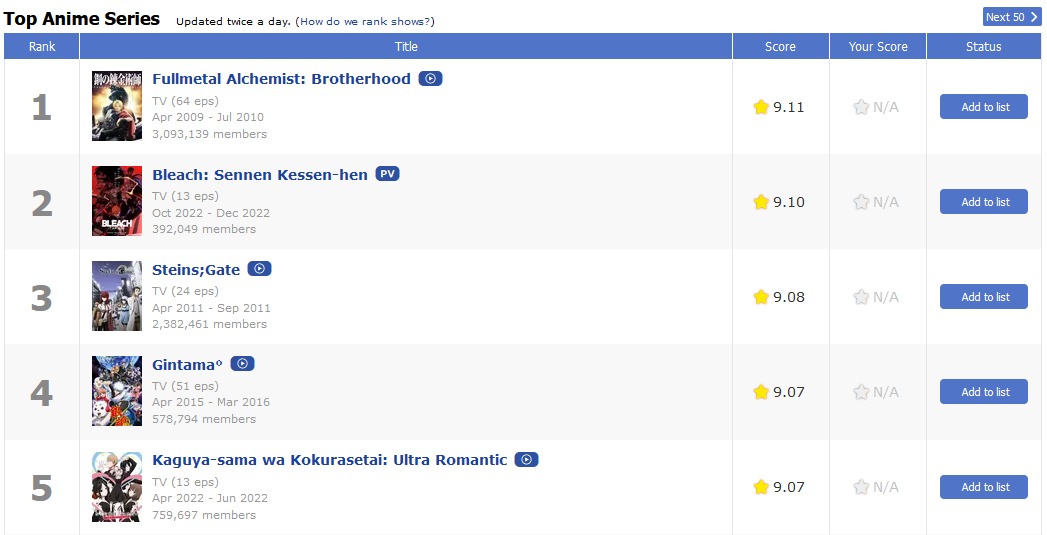Watch the Steins;Gate episode video icon
1047x535 pixels.
click(259, 269)
